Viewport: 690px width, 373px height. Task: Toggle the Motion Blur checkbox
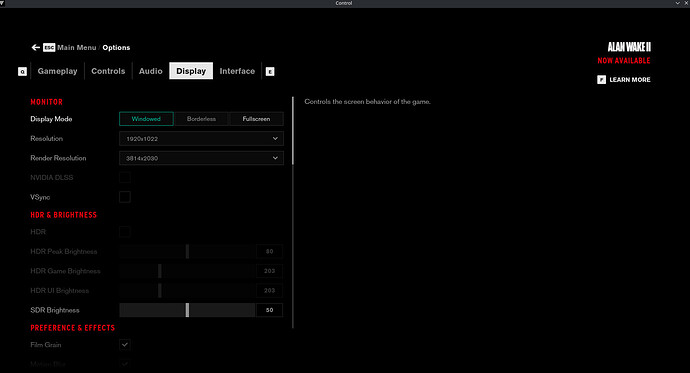[125, 364]
